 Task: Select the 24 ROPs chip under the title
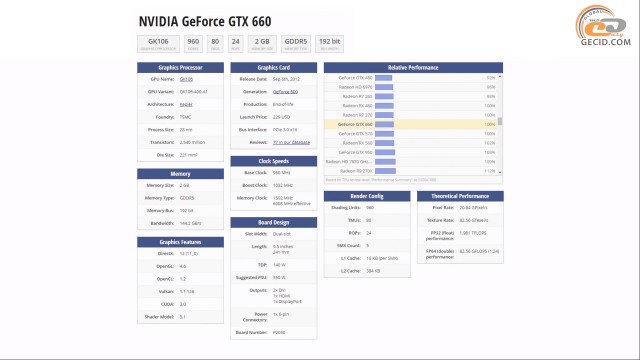(236, 44)
